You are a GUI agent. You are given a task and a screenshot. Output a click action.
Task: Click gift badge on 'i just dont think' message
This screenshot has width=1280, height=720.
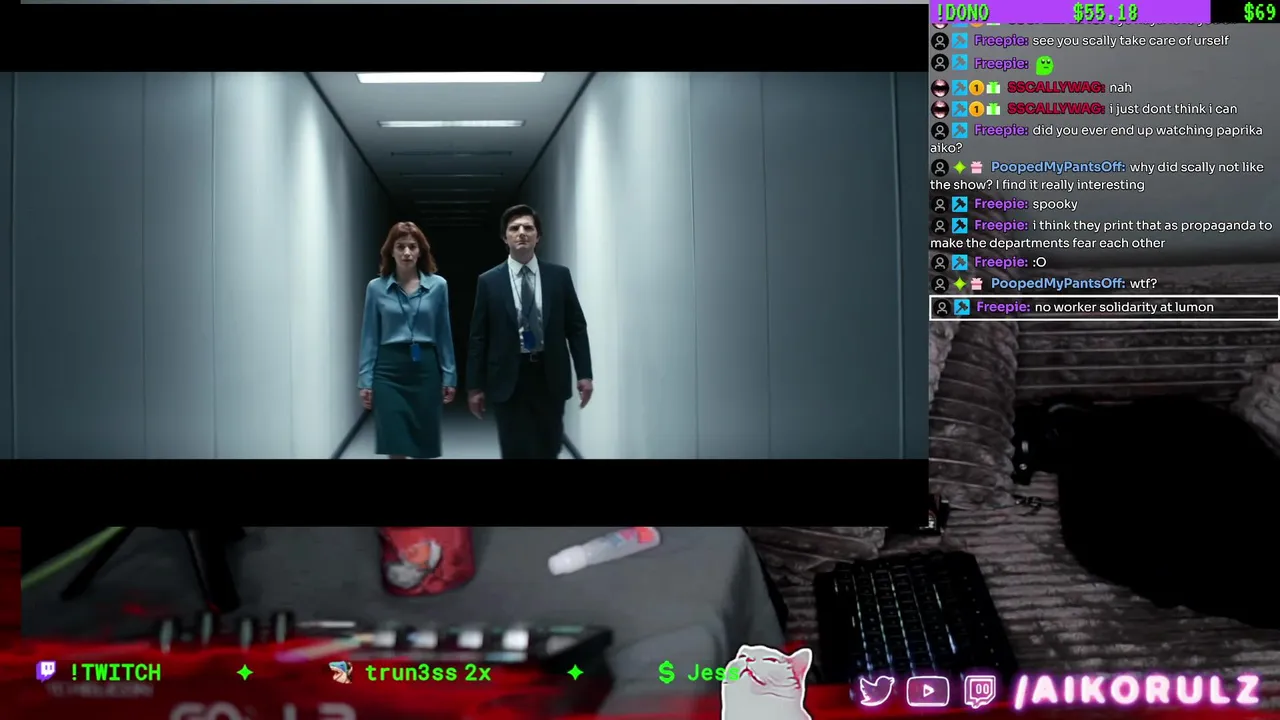coord(994,108)
